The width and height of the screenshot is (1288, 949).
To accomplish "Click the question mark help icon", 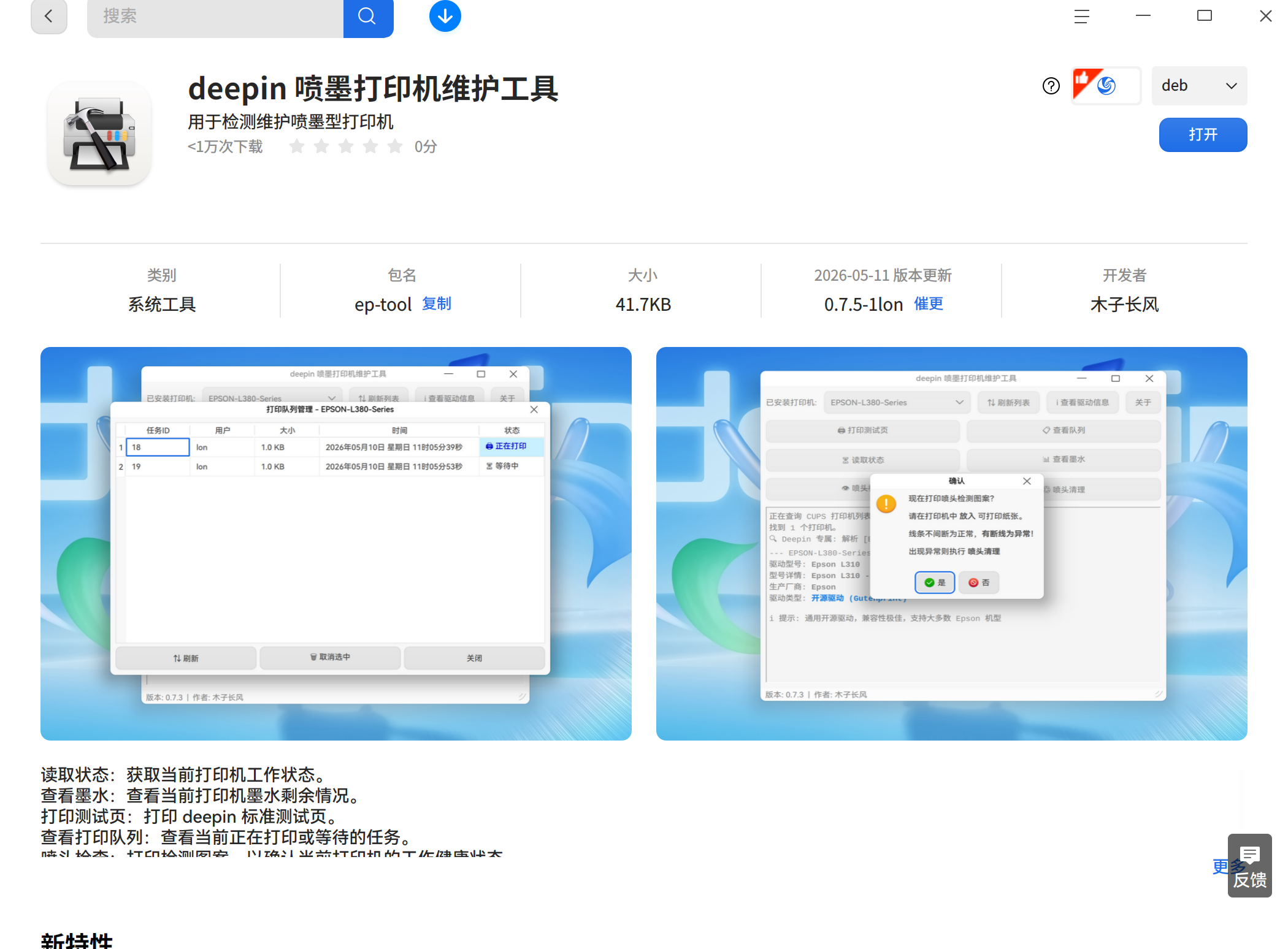I will pos(1051,86).
